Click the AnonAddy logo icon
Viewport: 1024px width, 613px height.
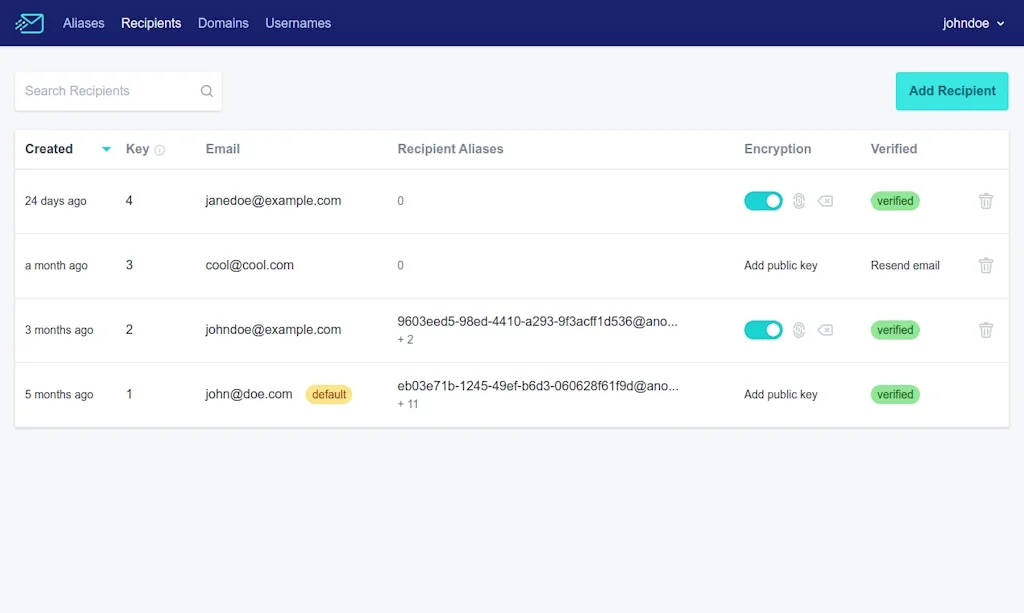(x=30, y=23)
